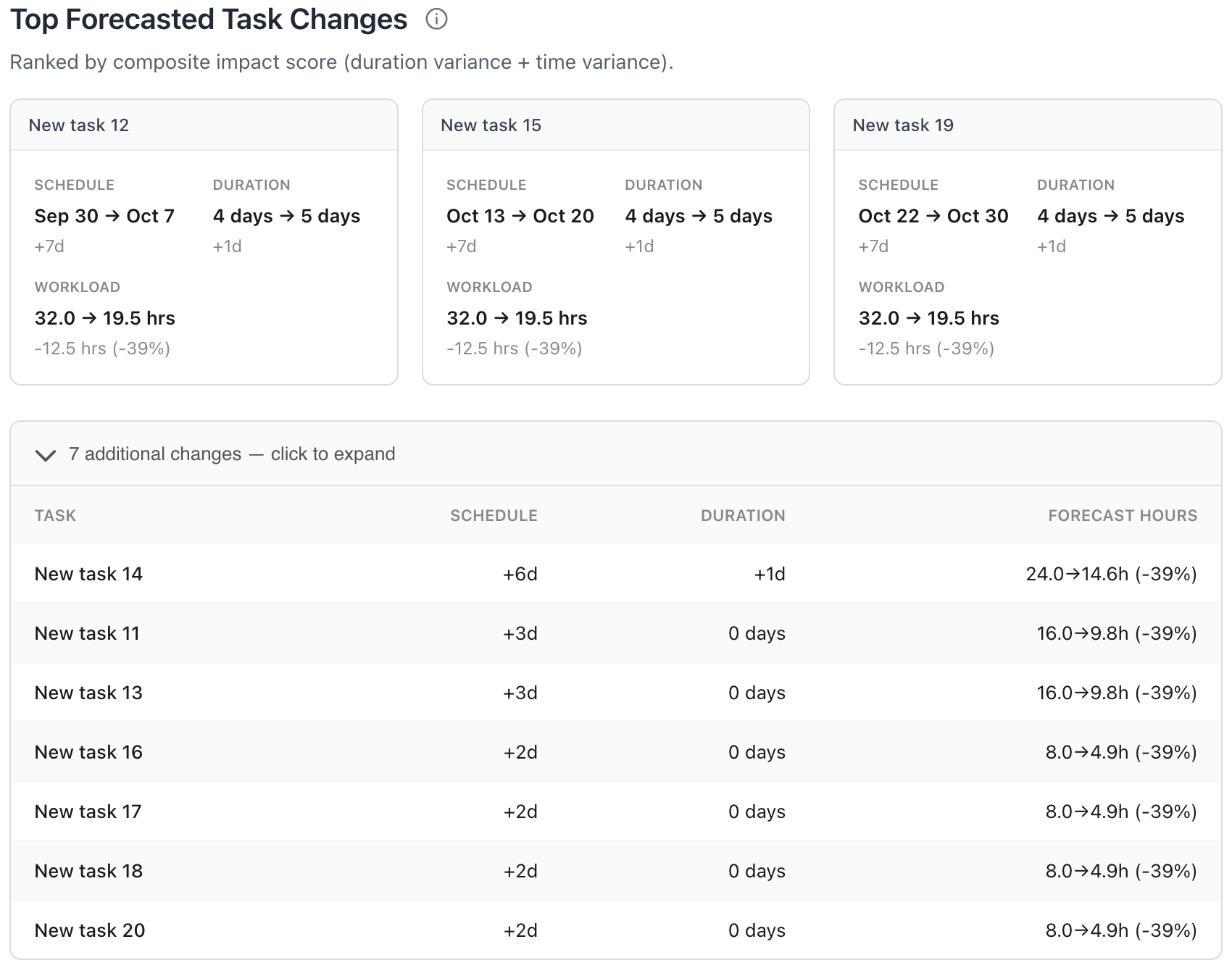Open the New task 19 card header
1232x968 pixels.
point(1028,125)
